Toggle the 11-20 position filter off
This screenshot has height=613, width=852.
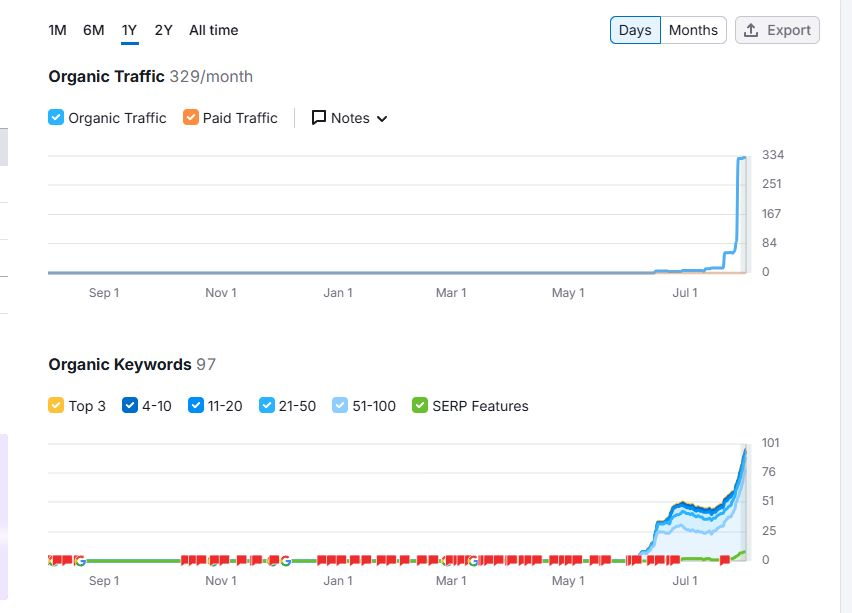pos(196,405)
